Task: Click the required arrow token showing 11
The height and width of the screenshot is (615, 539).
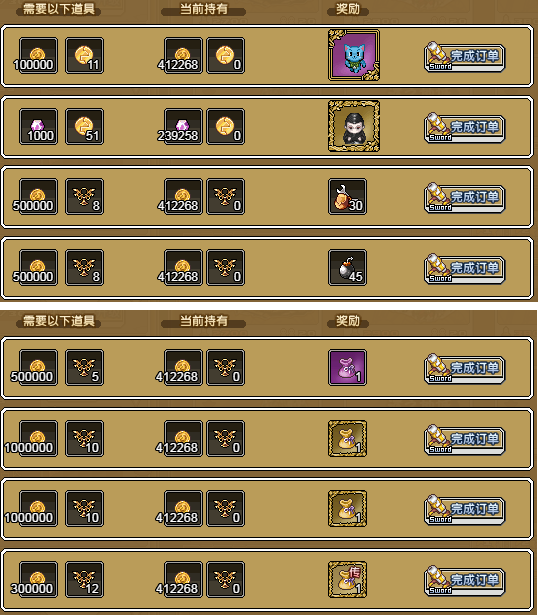Action: pos(85,55)
